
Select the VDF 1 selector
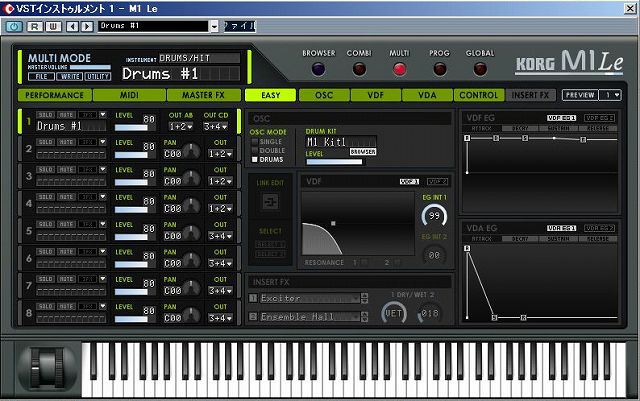point(409,182)
